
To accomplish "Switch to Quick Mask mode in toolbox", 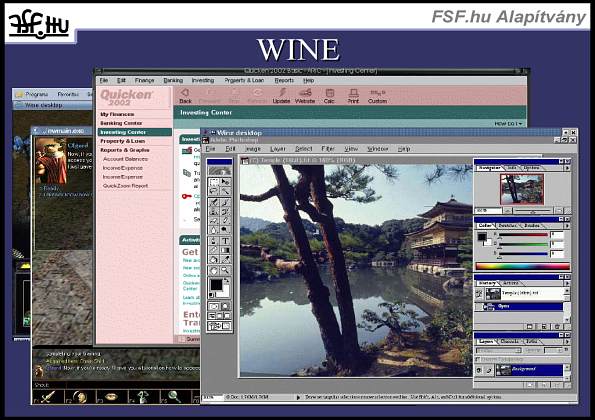I will click(226, 307).
